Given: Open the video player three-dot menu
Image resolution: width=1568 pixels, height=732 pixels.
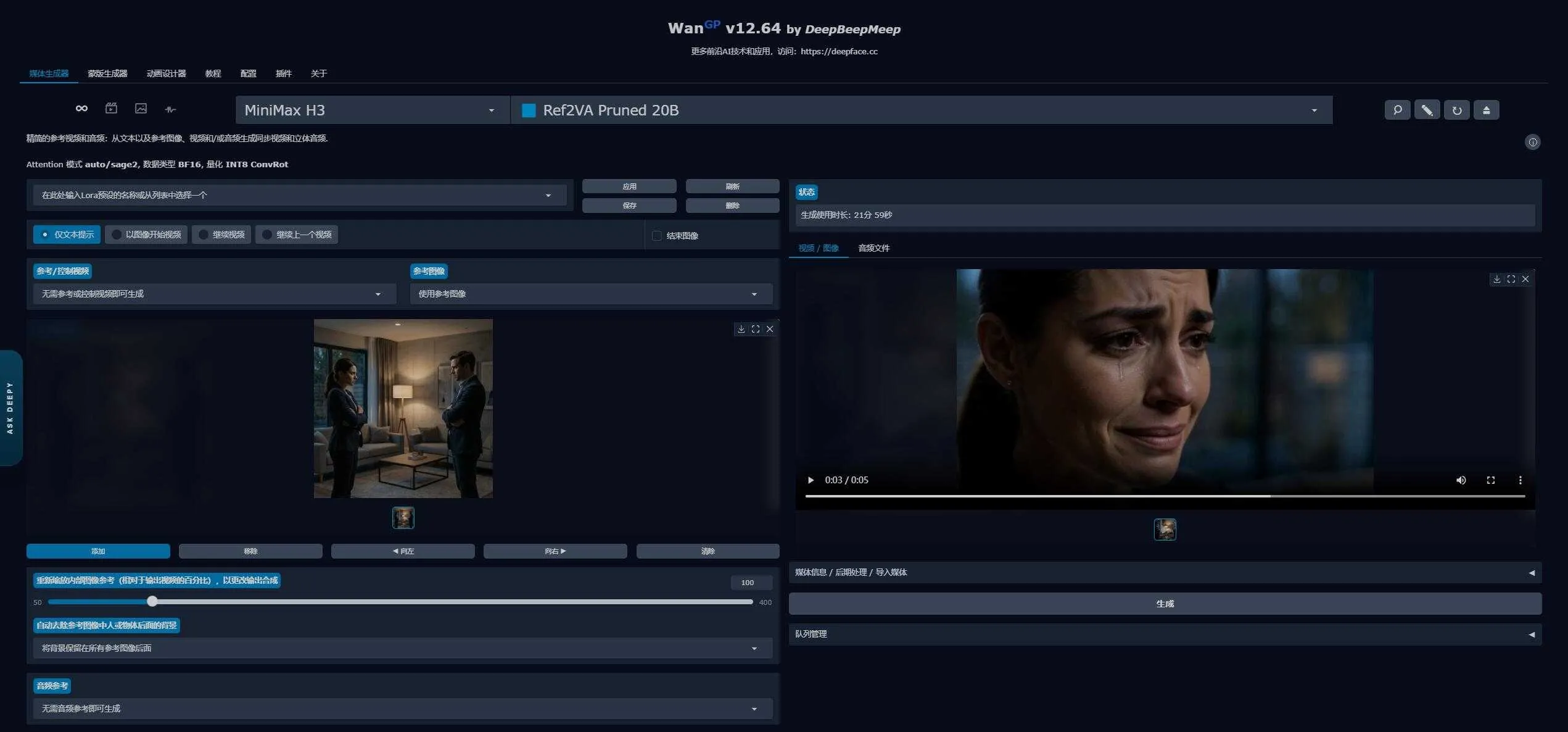Looking at the screenshot, I should click(x=1520, y=480).
